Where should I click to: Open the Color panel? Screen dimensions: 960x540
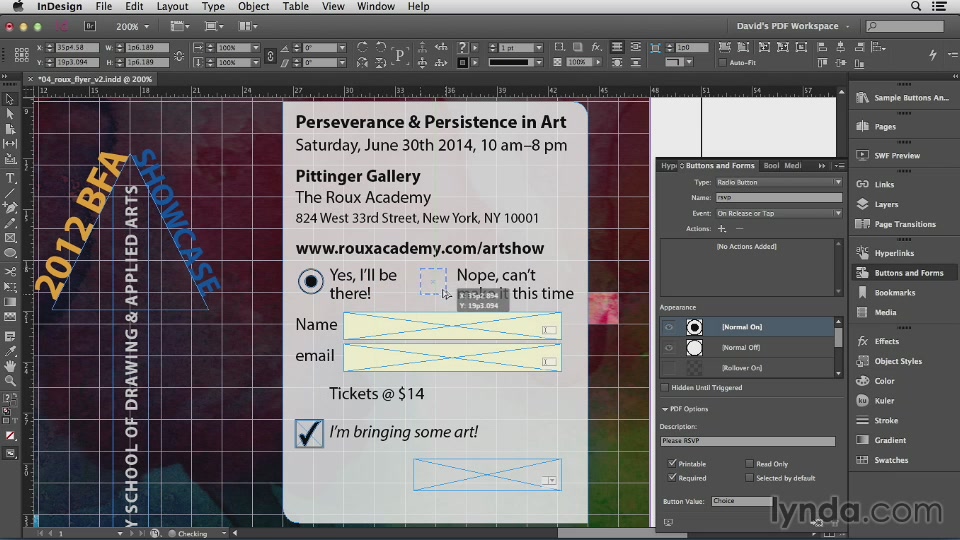(876, 381)
